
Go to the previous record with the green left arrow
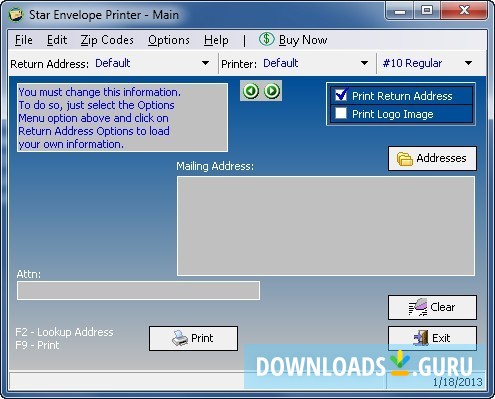[251, 91]
